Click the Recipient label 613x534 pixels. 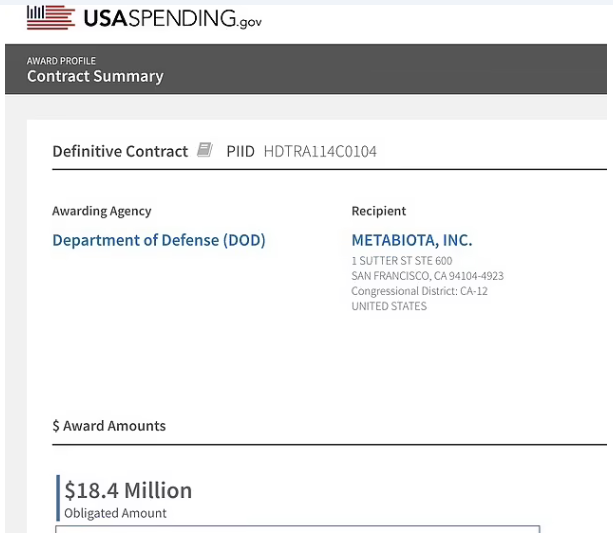378,211
